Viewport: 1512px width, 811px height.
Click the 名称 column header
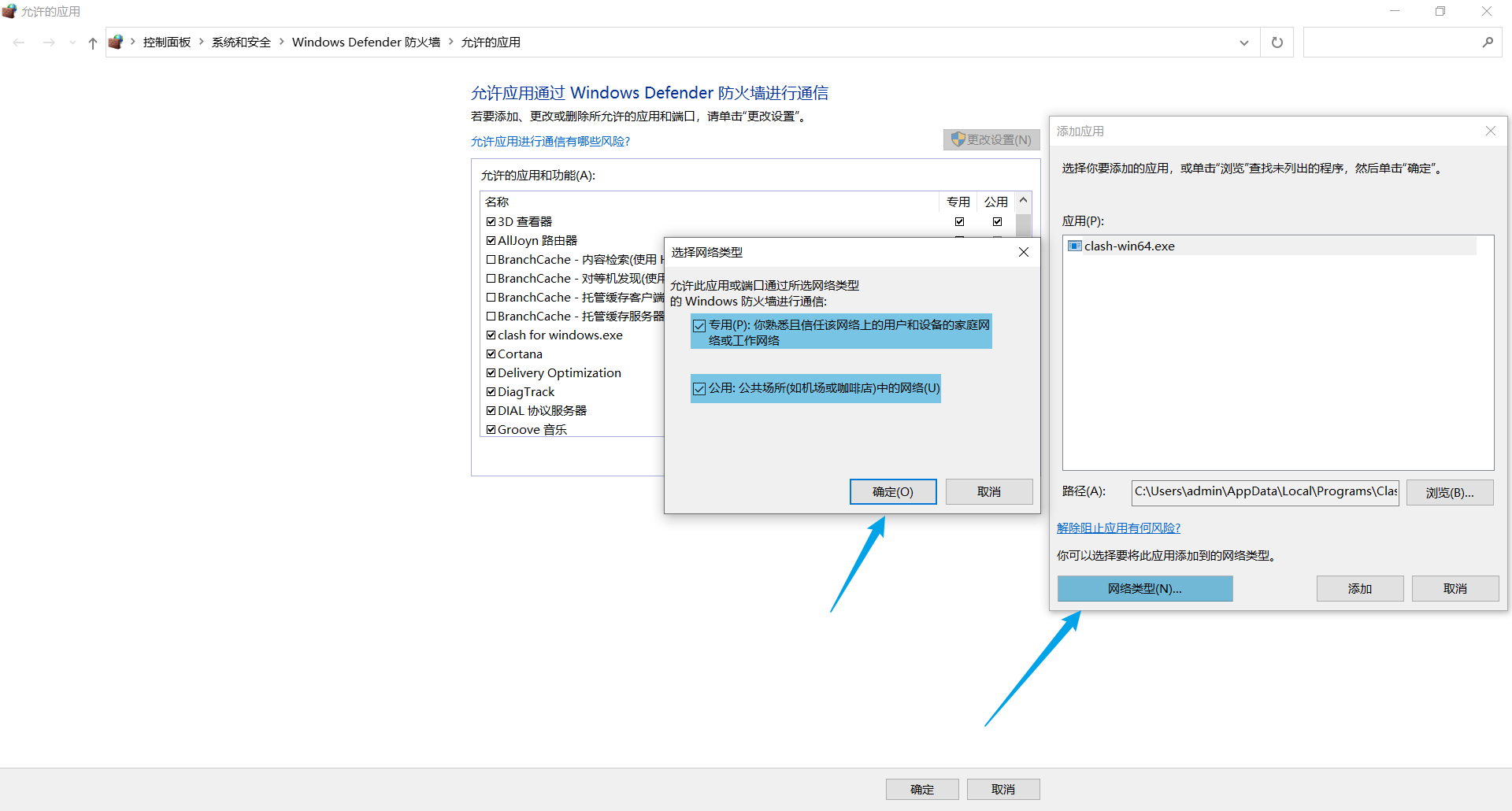[710, 202]
